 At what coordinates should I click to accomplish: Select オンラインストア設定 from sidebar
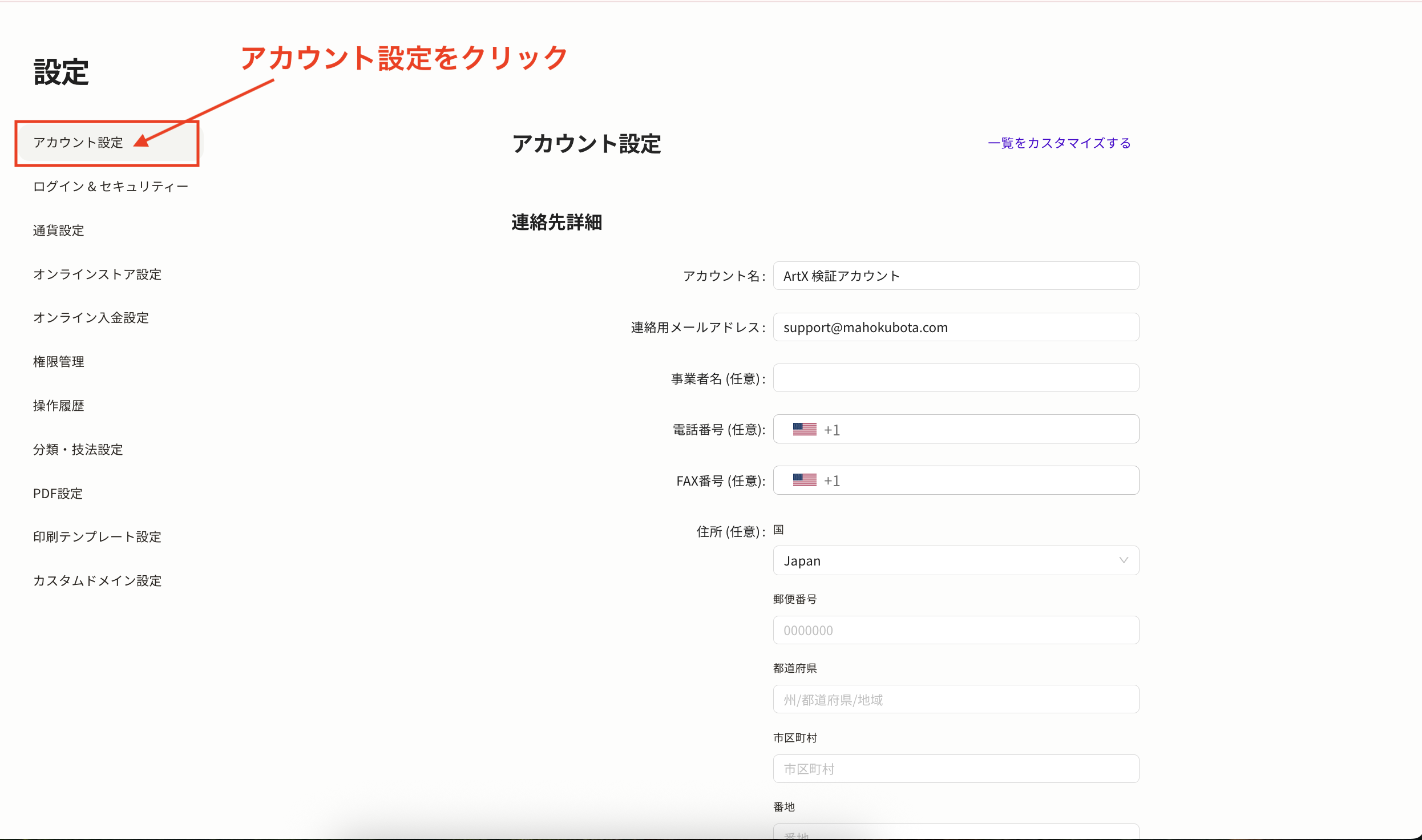point(97,274)
